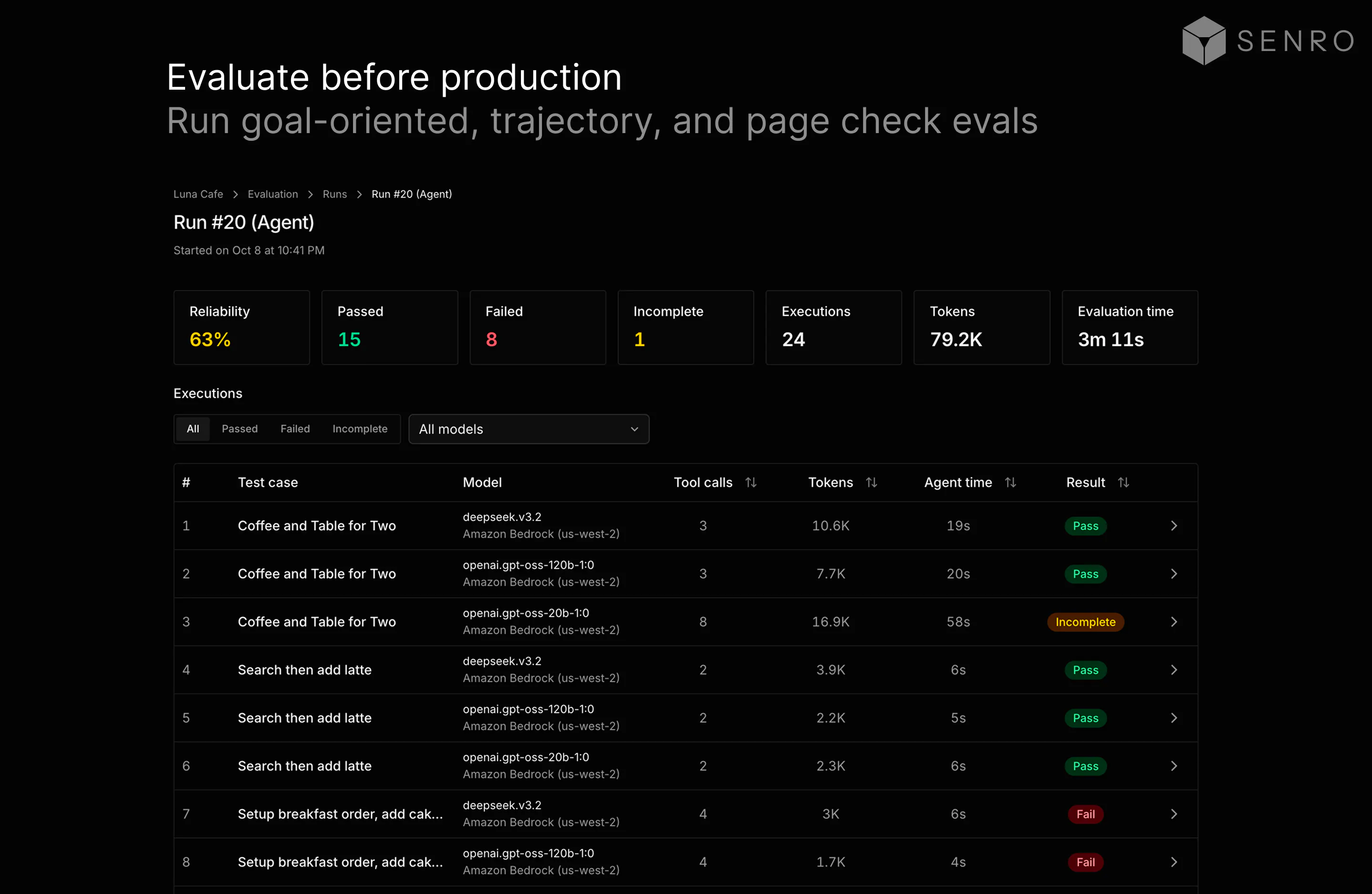1372x894 pixels.
Task: Click the Tokens 79.2K stat card
Action: click(982, 327)
